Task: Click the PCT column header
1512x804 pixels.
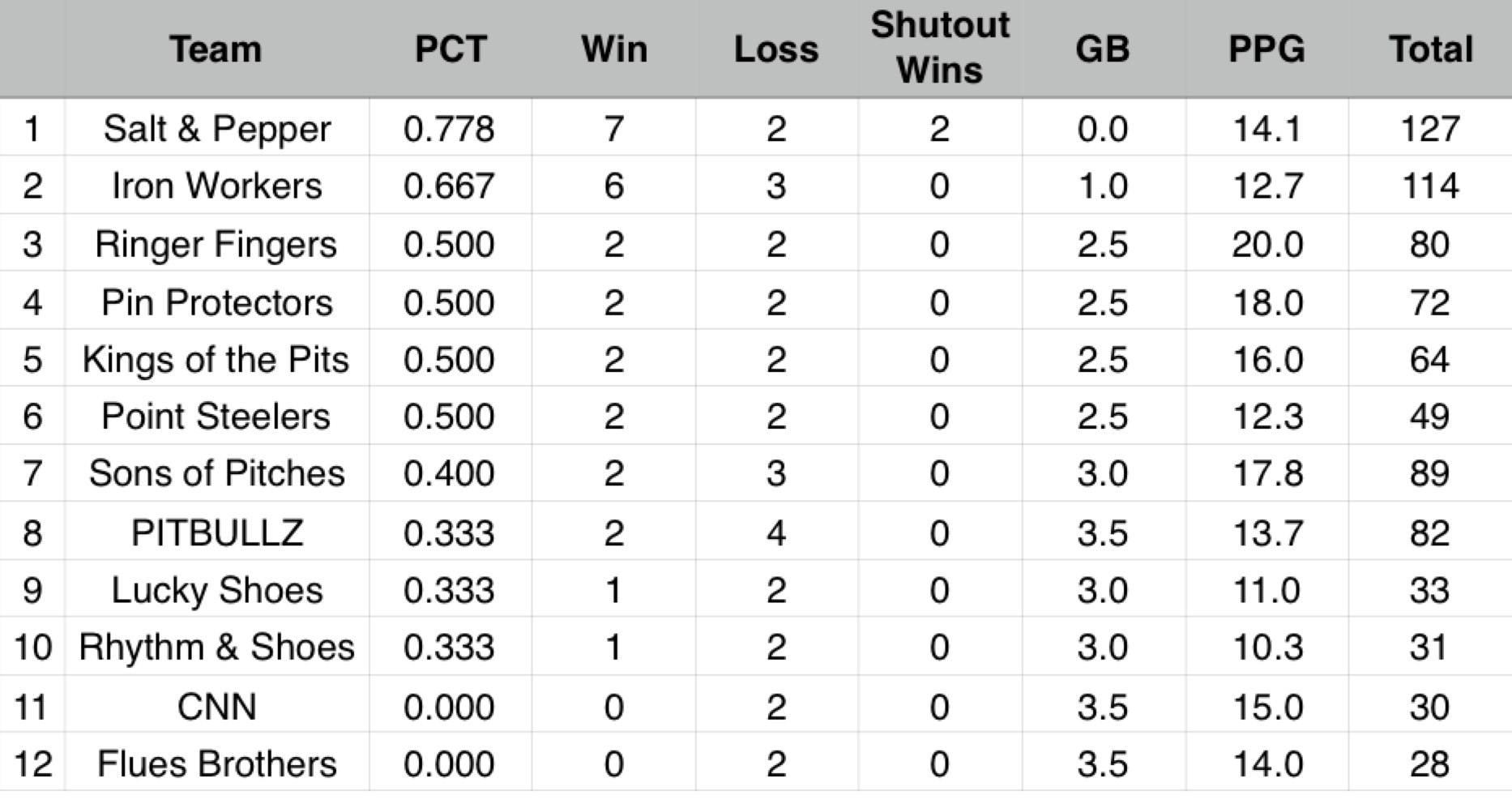Action: [450, 49]
